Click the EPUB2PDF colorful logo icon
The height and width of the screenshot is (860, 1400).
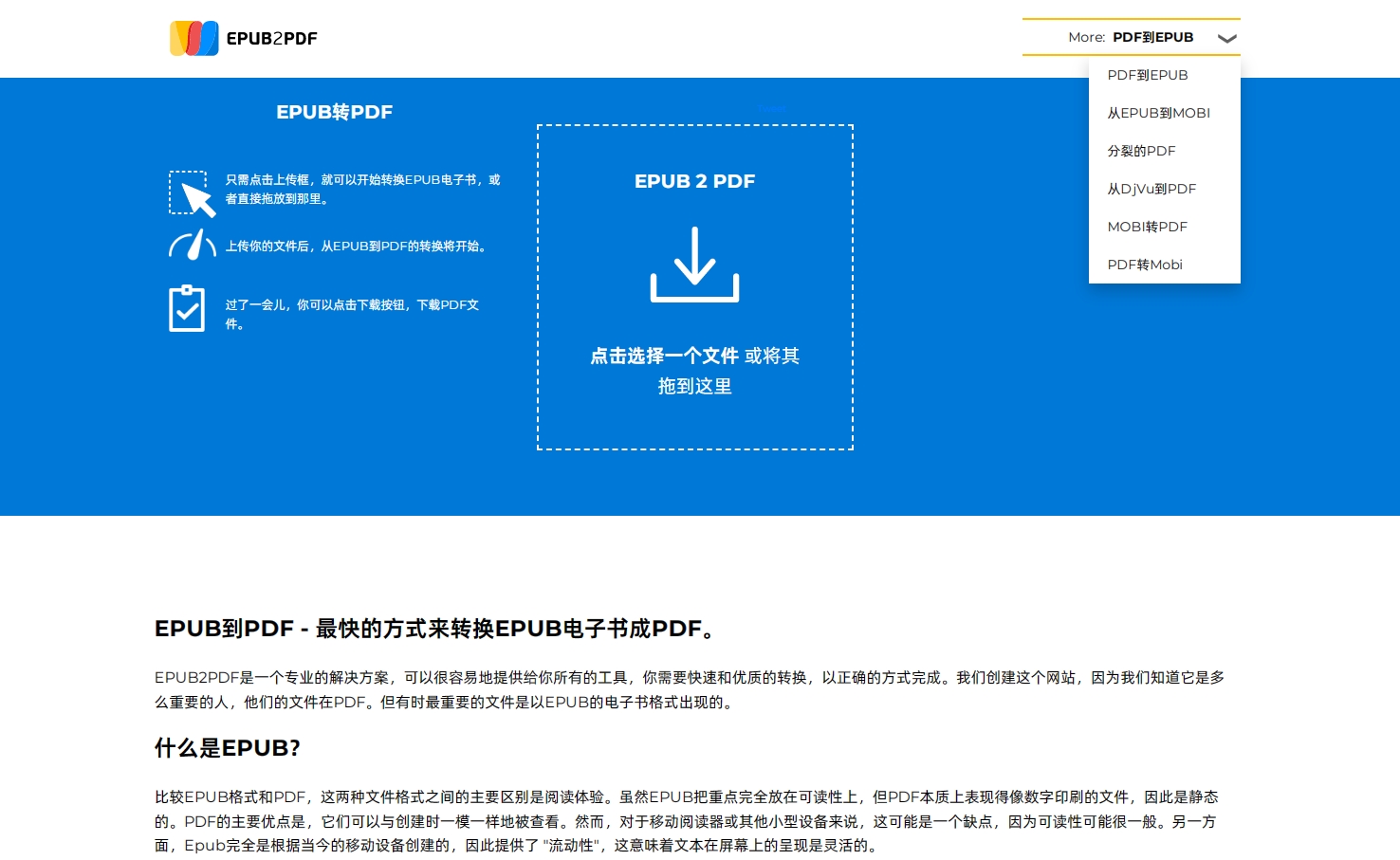click(194, 38)
